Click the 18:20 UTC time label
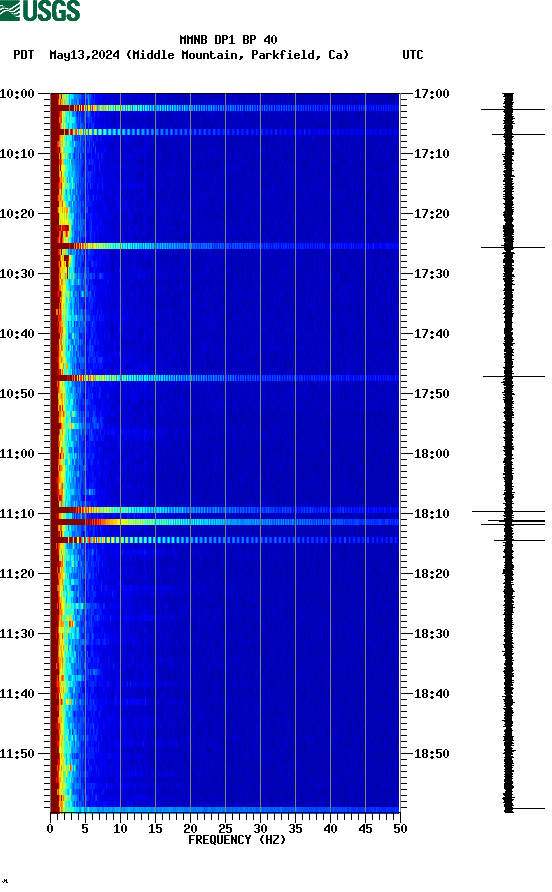Viewport: 552px width, 892px height. click(x=431, y=574)
